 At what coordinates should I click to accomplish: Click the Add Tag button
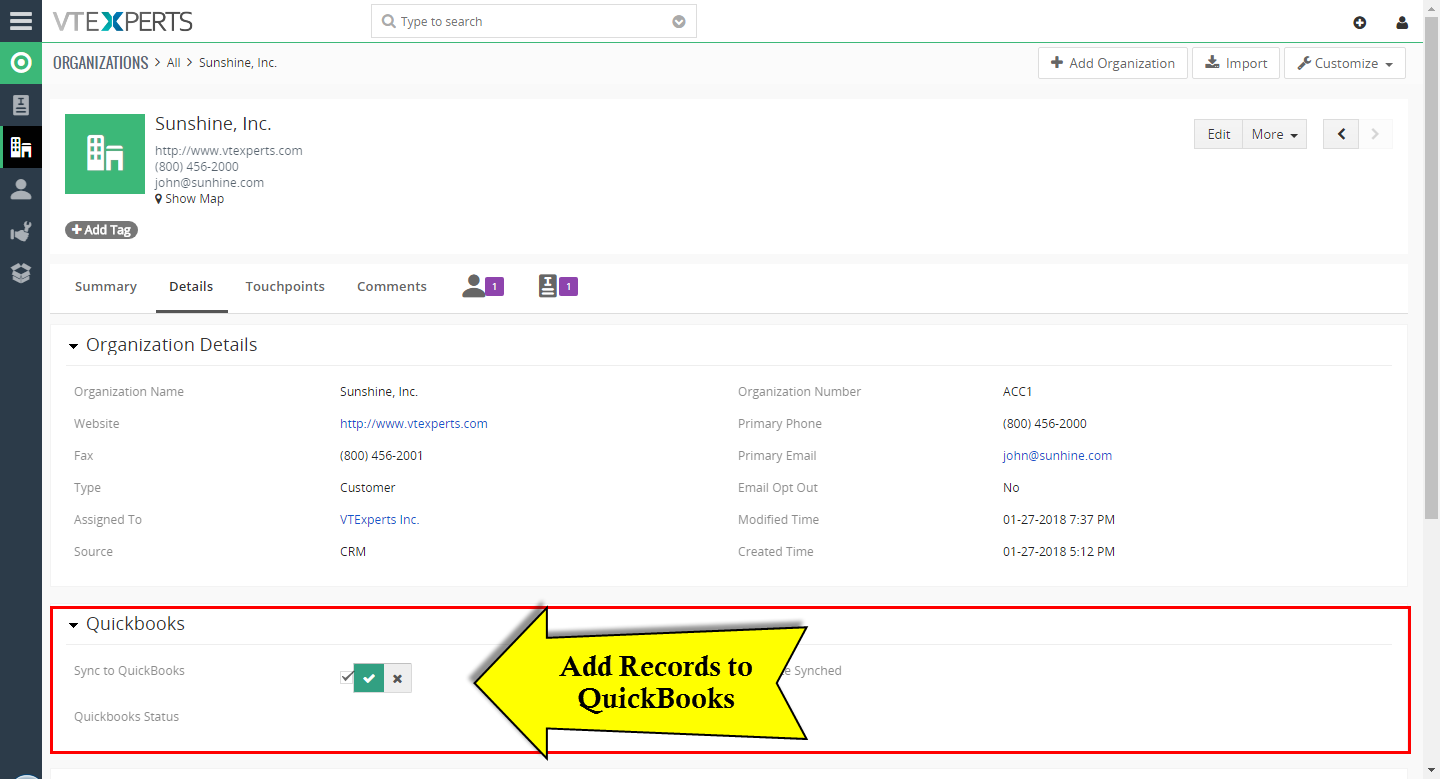(x=101, y=230)
